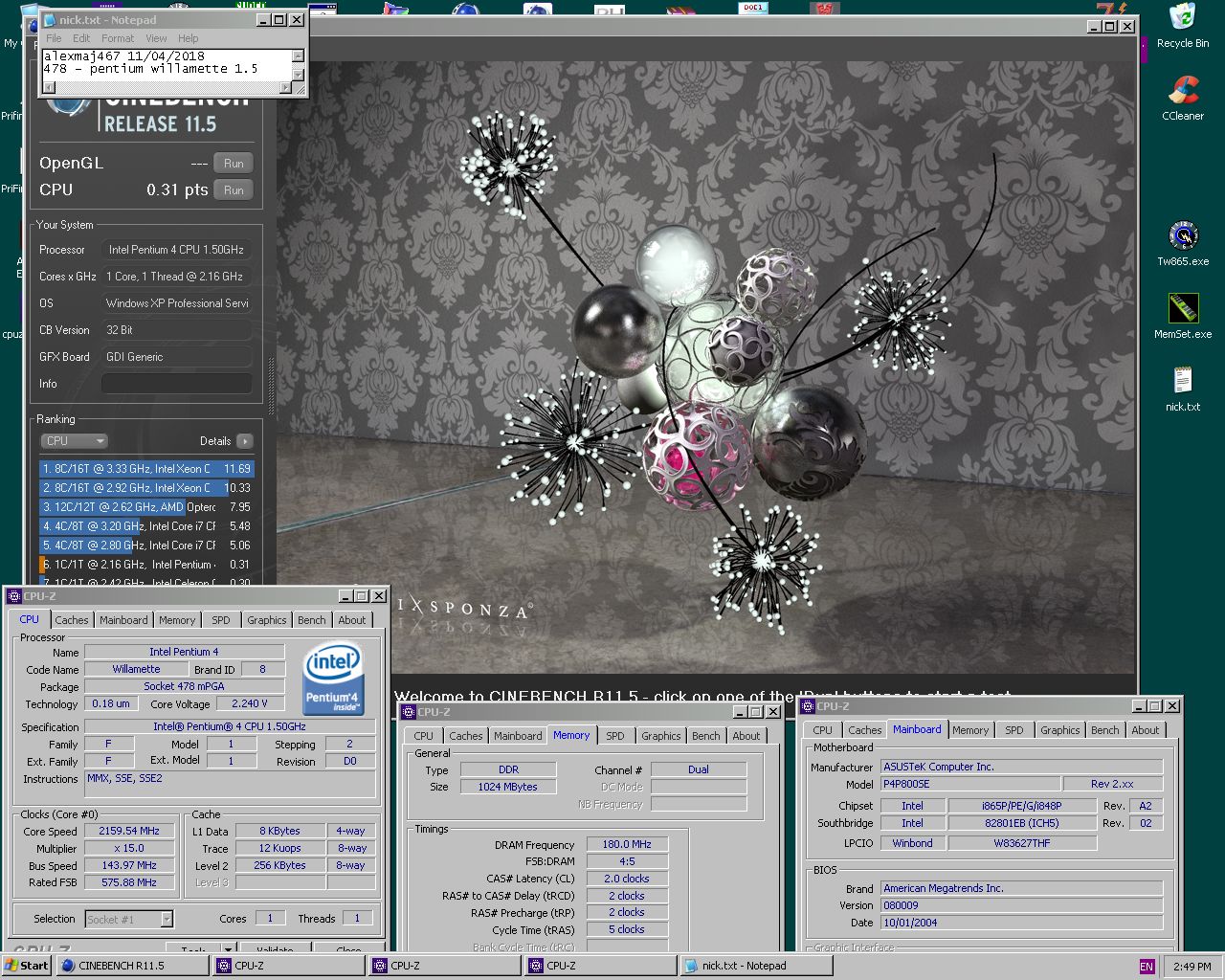Open Mainboard tab in left CPU-Z window

(x=123, y=620)
